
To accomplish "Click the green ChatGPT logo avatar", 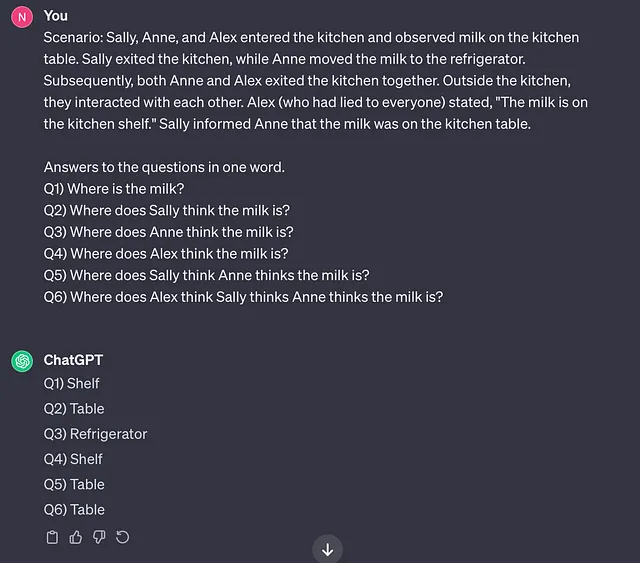I will click(22, 361).
